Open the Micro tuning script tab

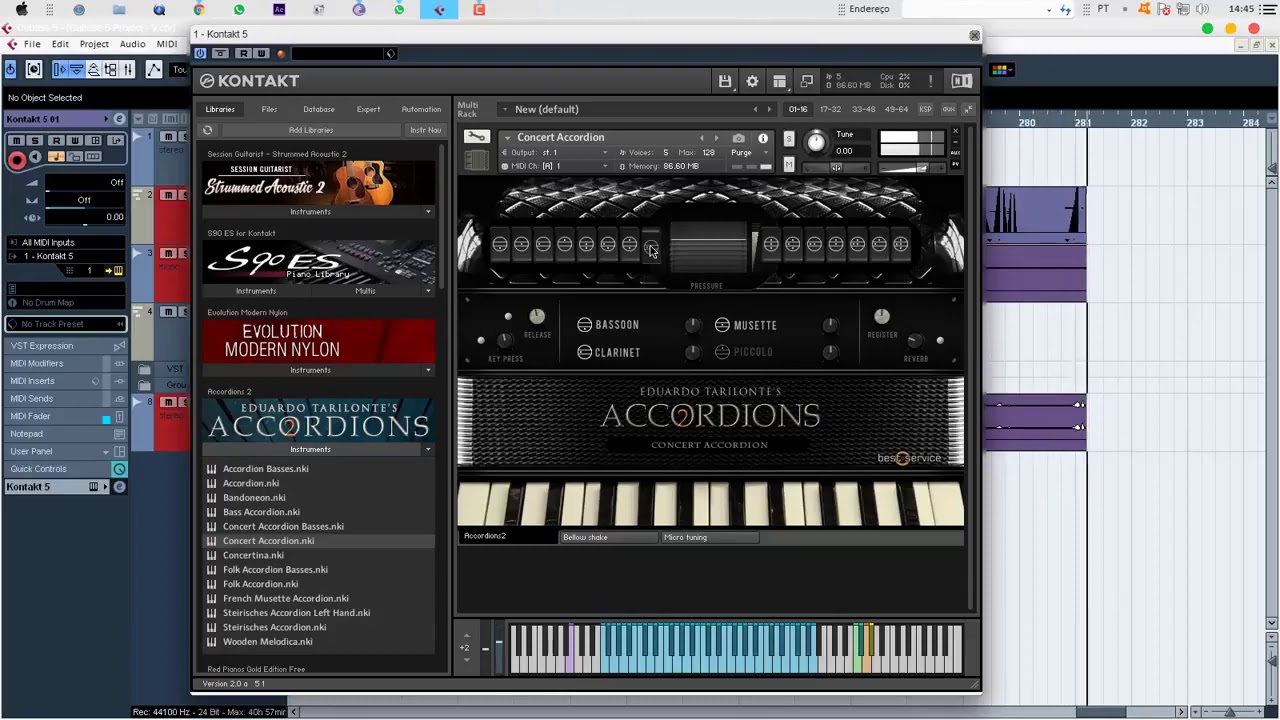tap(709, 537)
